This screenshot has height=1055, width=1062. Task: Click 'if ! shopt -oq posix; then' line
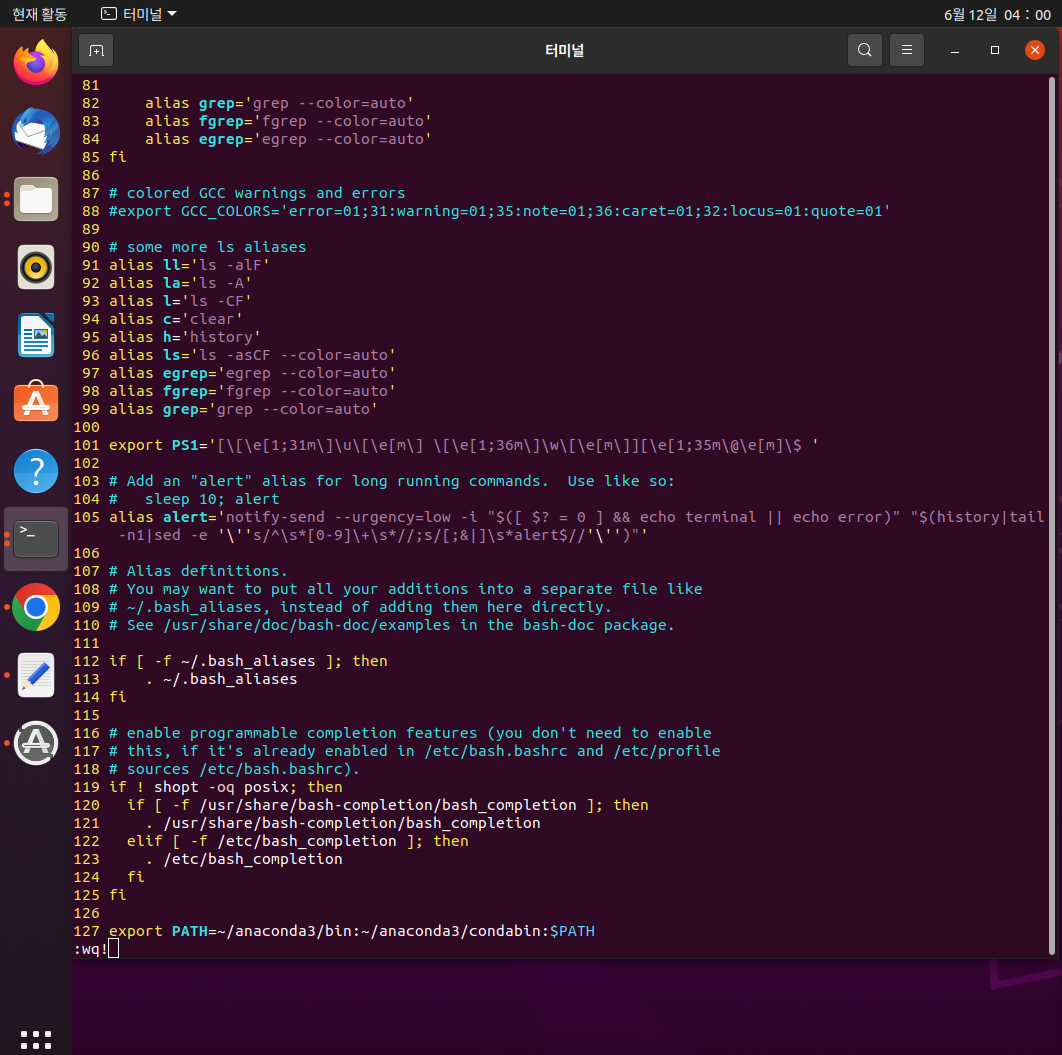coord(226,787)
